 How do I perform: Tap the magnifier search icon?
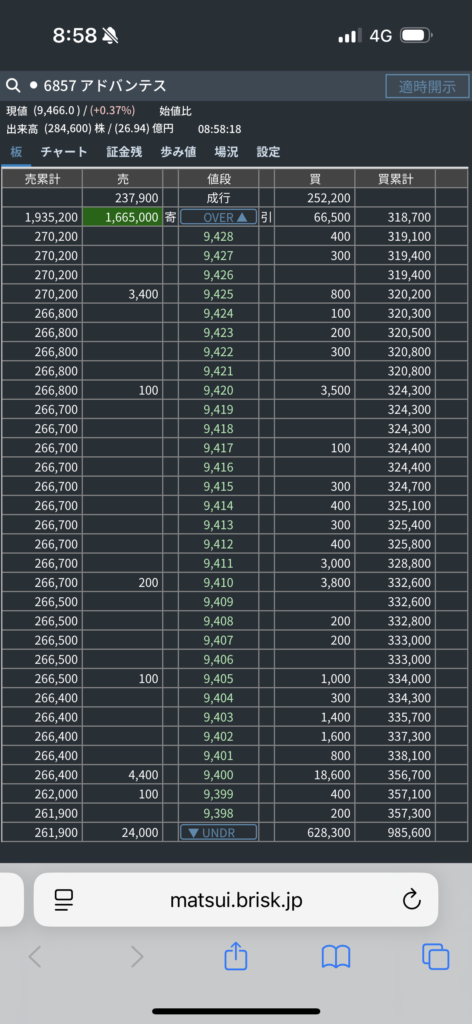(13, 86)
